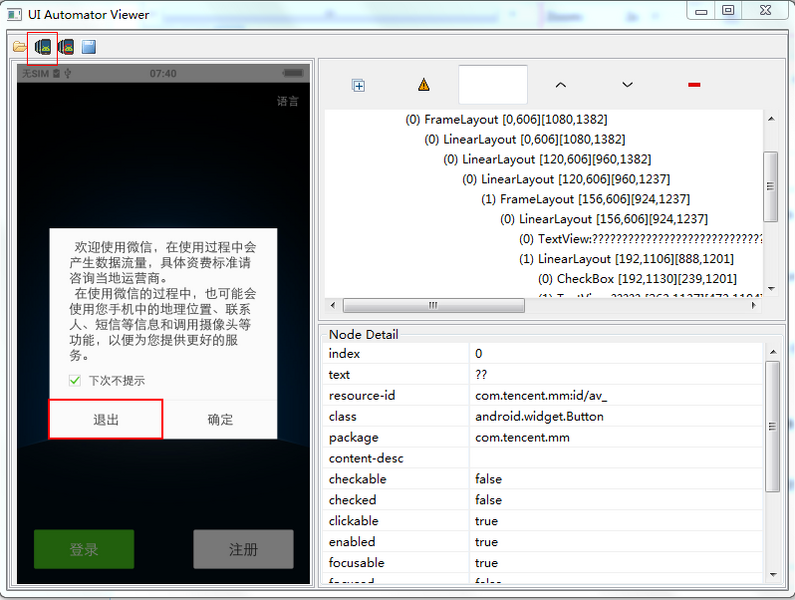This screenshot has width=795, height=600.
Task: Click the 确定 button in the dialog
Action: pos(220,419)
